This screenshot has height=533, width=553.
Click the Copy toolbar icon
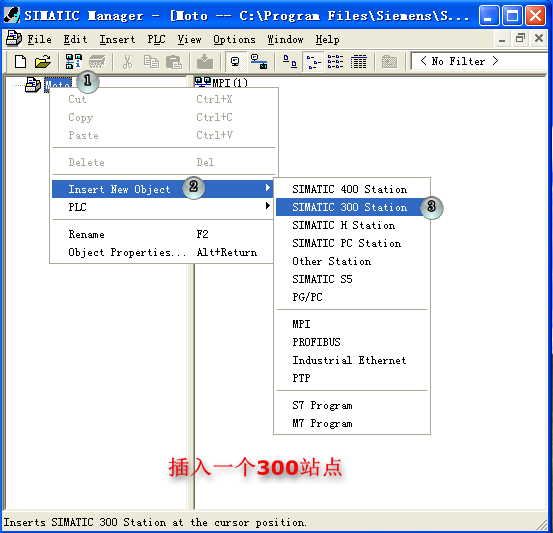coord(151,62)
